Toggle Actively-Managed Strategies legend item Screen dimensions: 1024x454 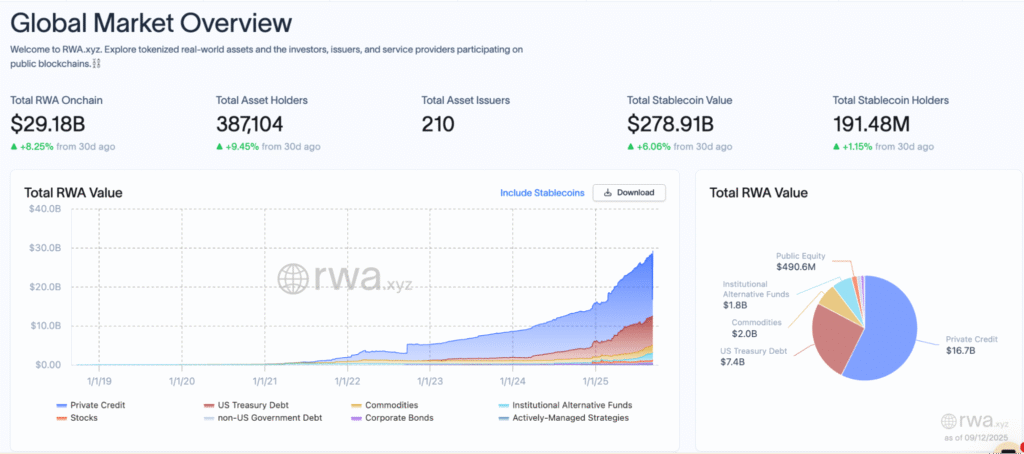pos(564,417)
